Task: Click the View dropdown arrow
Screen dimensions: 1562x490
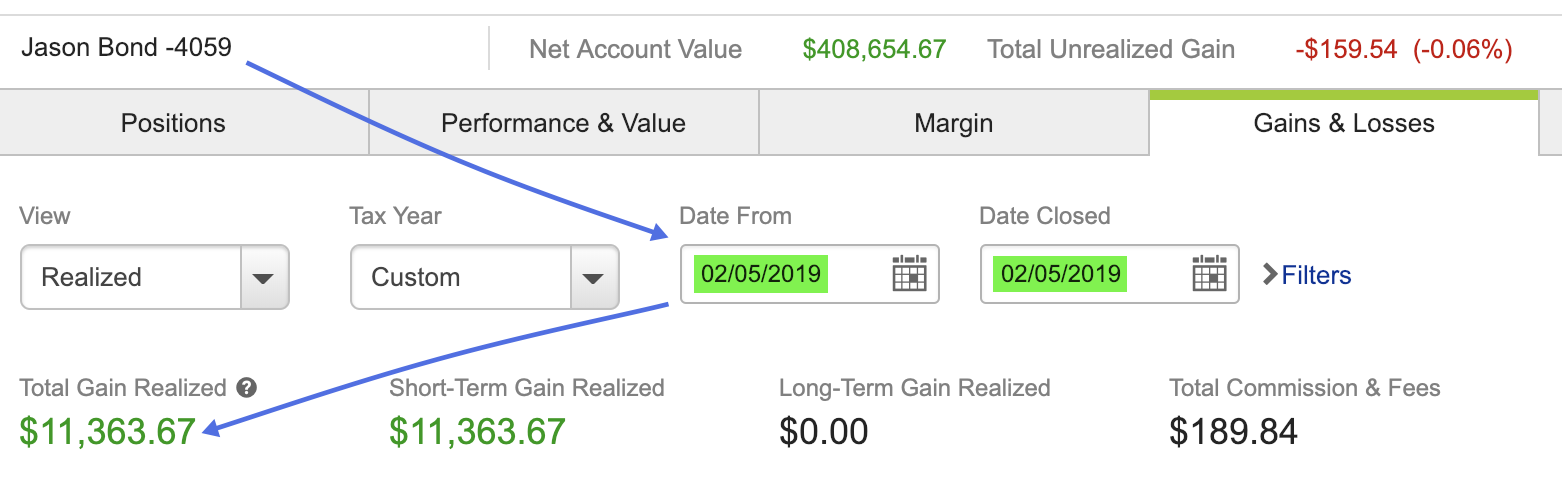Action: point(264,277)
